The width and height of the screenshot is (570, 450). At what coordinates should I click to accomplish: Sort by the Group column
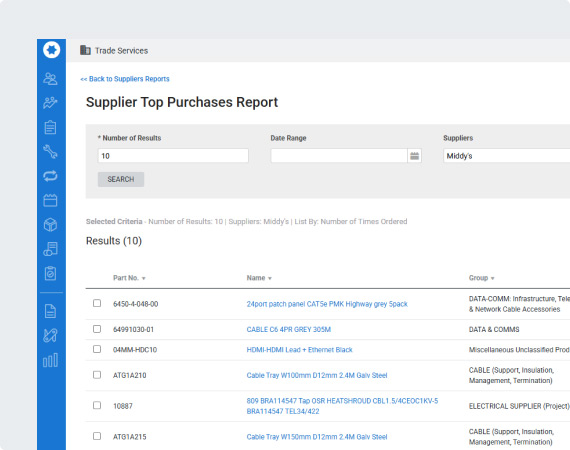[x=481, y=278]
